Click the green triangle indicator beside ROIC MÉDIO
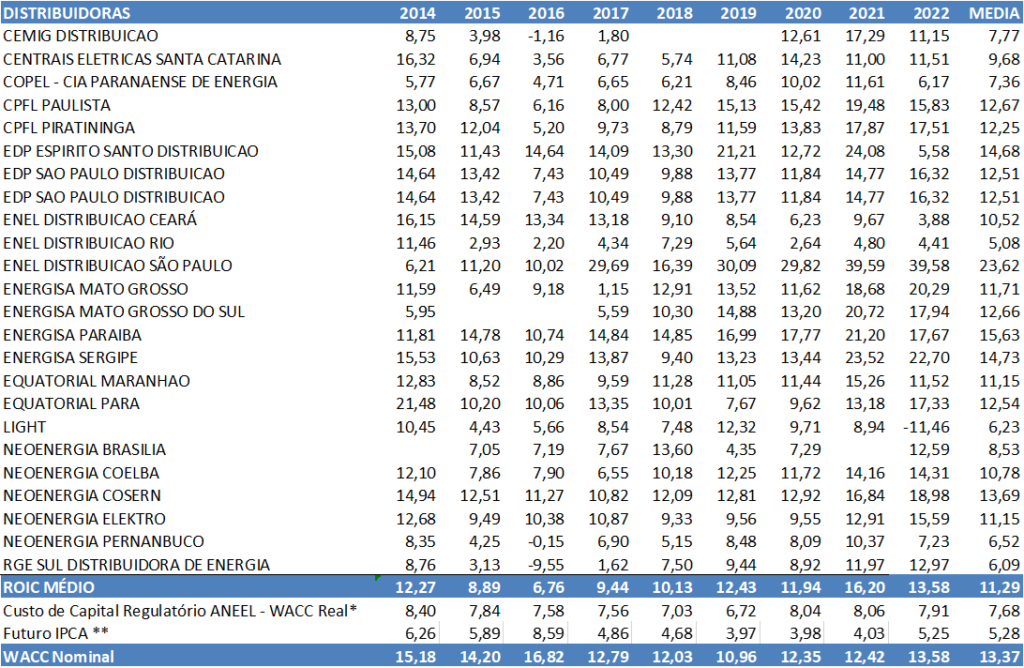 pyautogui.click(x=379, y=579)
